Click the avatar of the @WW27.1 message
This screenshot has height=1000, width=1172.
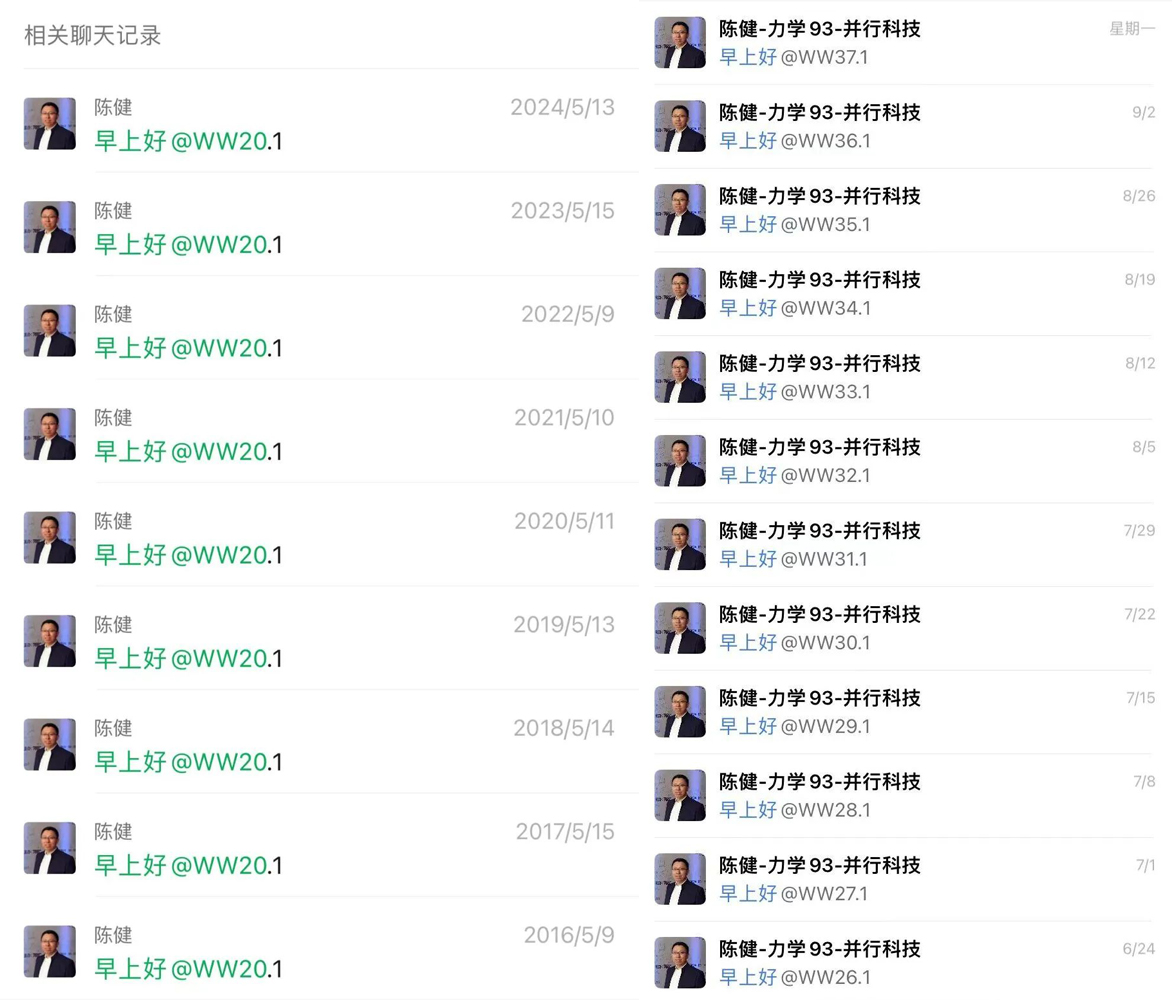point(679,880)
